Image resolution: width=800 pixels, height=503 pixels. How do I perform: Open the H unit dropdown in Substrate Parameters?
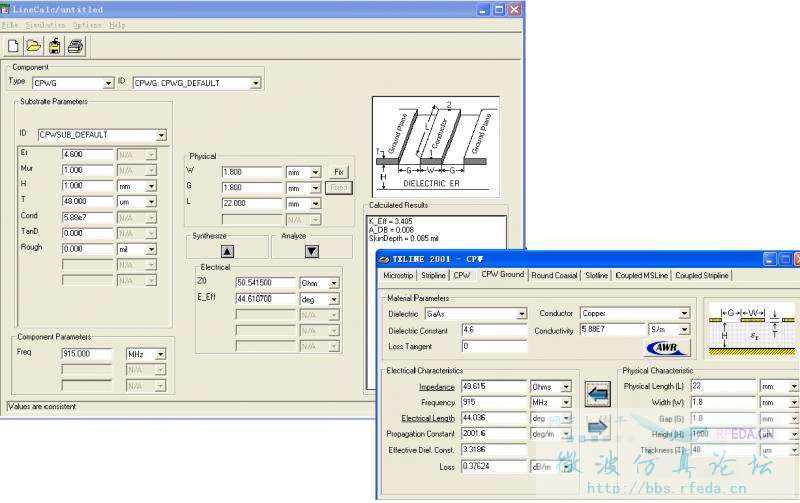tap(151, 187)
